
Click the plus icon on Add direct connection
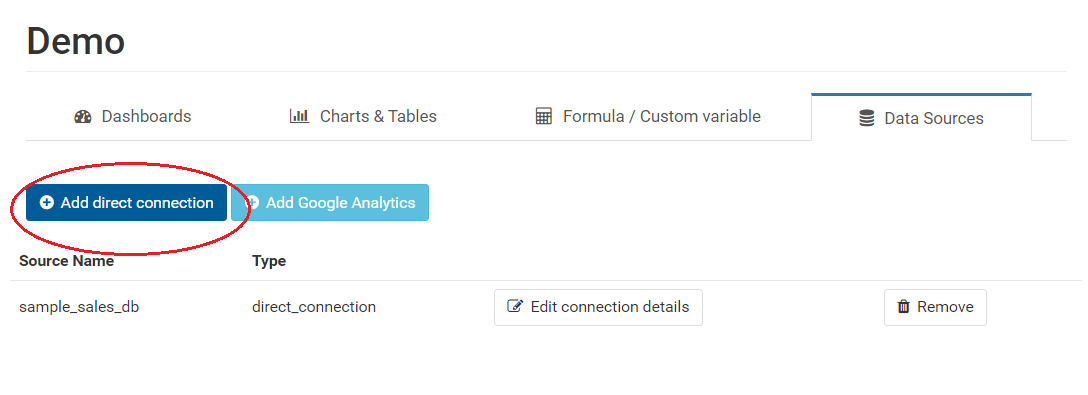tap(46, 203)
